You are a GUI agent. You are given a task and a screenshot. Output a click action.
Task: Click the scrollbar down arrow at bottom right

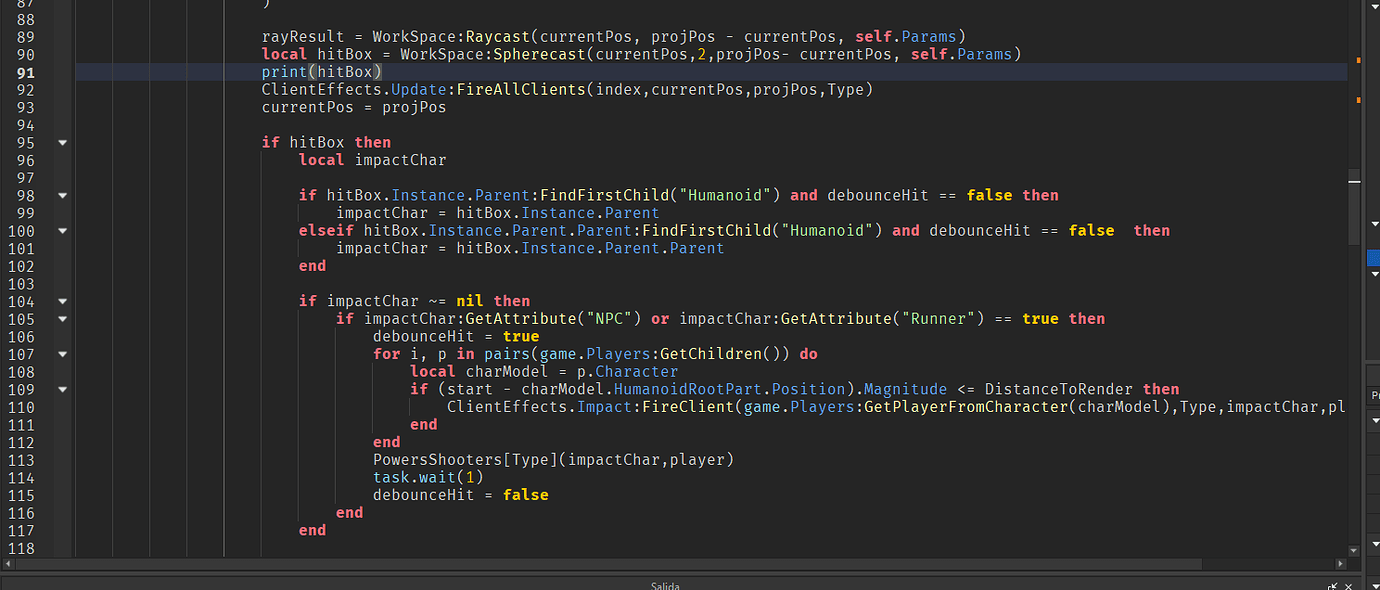click(x=1353, y=550)
